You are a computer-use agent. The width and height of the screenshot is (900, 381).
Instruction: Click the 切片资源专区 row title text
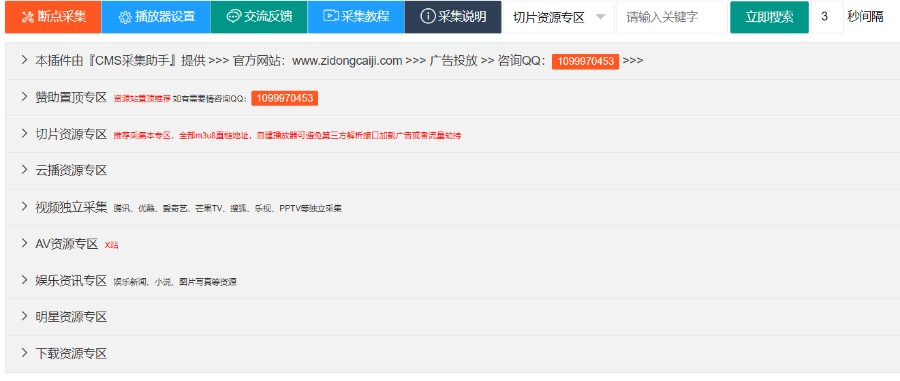[71, 134]
